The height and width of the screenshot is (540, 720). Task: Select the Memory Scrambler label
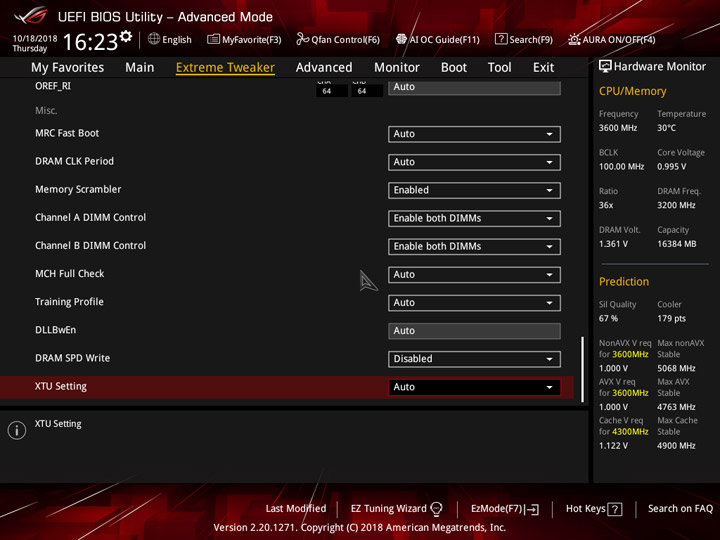78,190
